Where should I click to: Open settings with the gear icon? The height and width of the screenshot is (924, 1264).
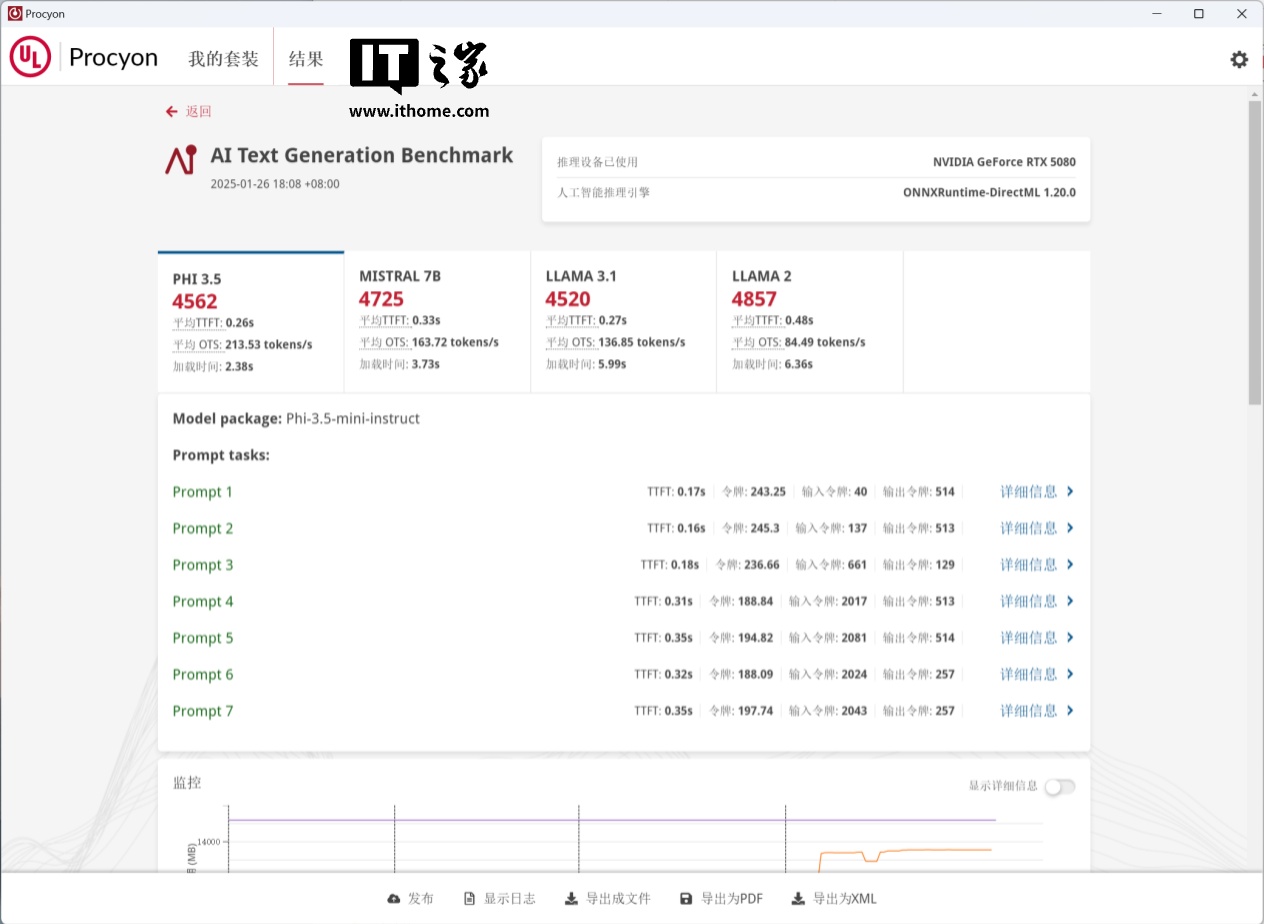(x=1239, y=60)
